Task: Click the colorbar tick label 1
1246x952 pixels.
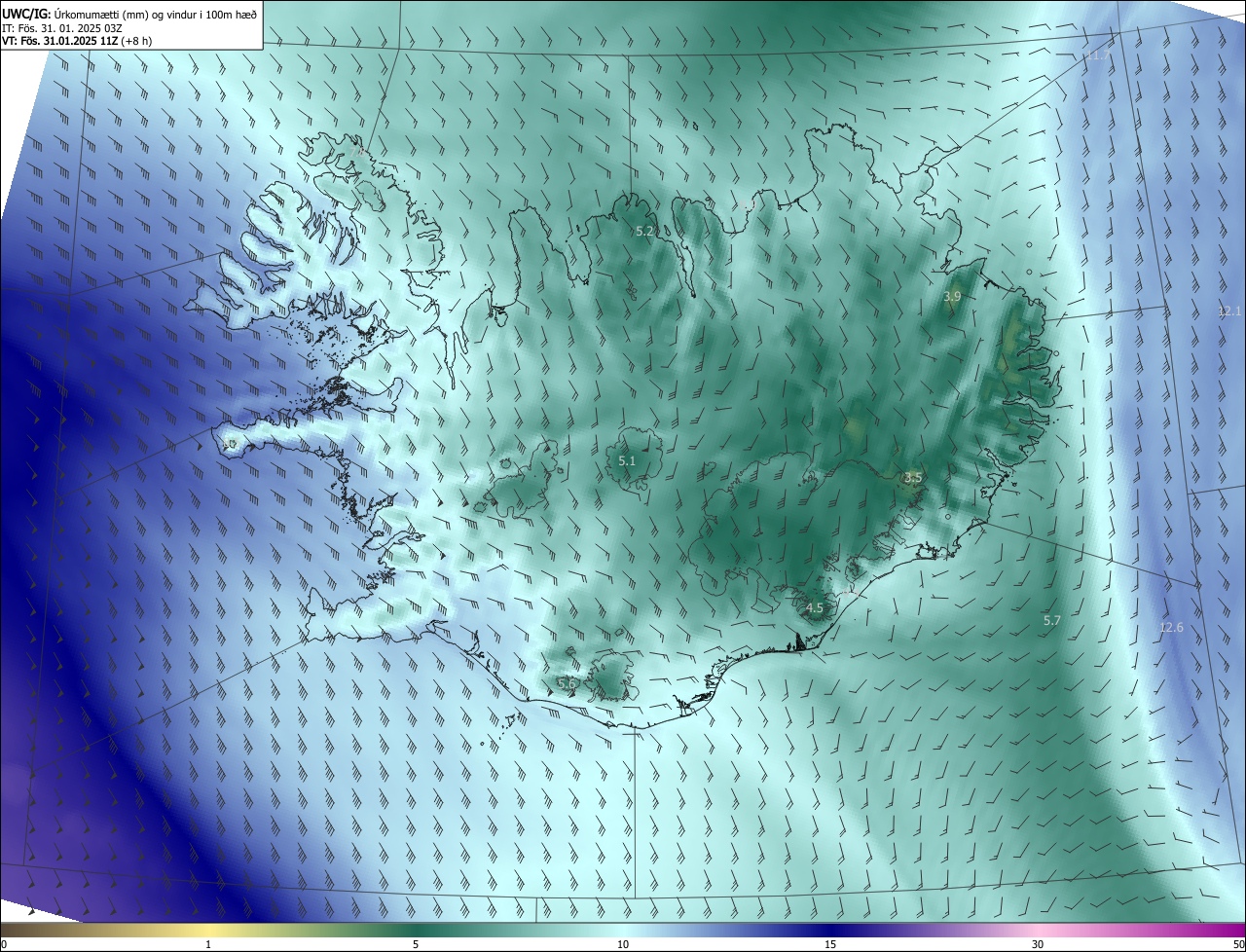Action: coord(208,945)
